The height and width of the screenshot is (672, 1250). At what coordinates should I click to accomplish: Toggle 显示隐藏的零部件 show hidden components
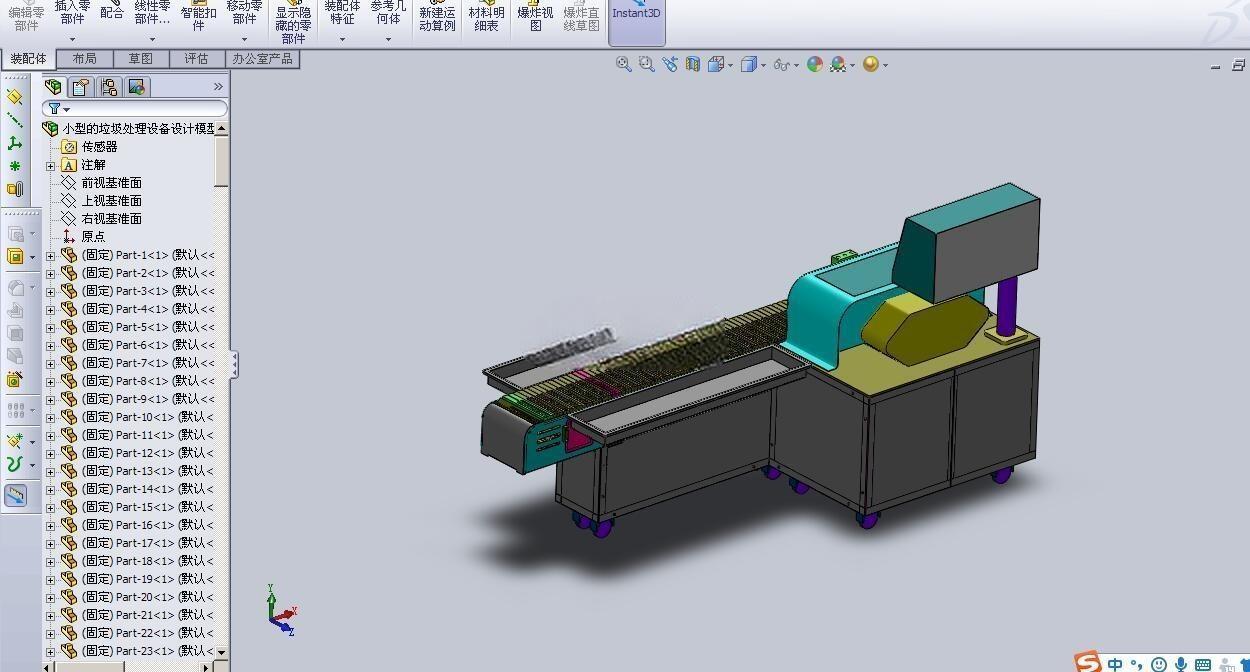[x=293, y=24]
